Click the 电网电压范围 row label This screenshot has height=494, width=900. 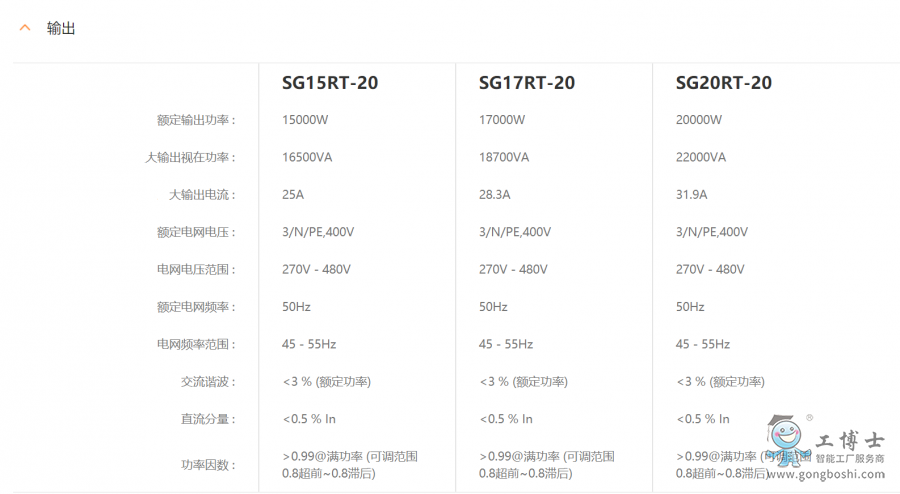click(x=195, y=269)
